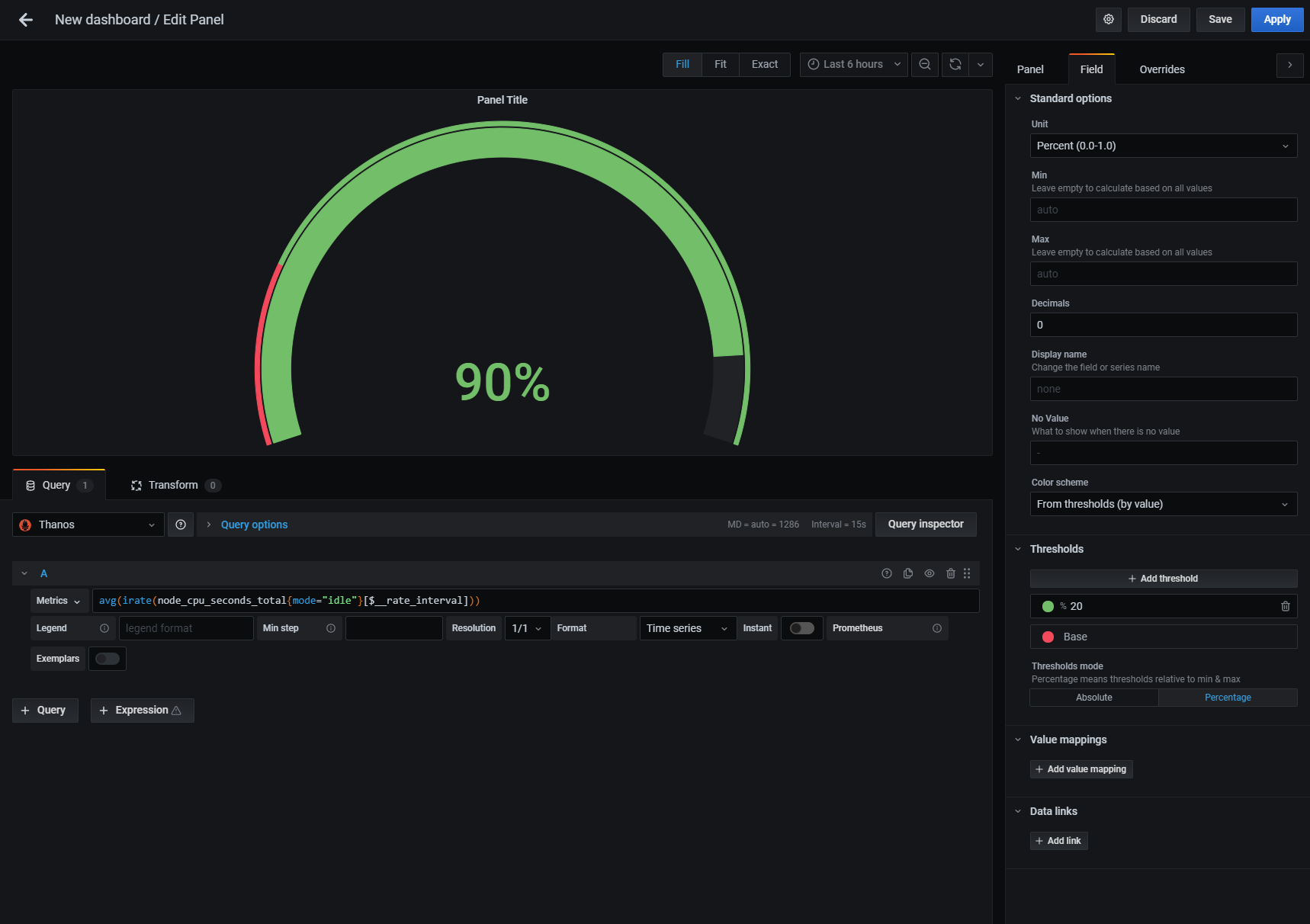The height and width of the screenshot is (924, 1310).
Task: Click the Apply button
Action: 1276,19
